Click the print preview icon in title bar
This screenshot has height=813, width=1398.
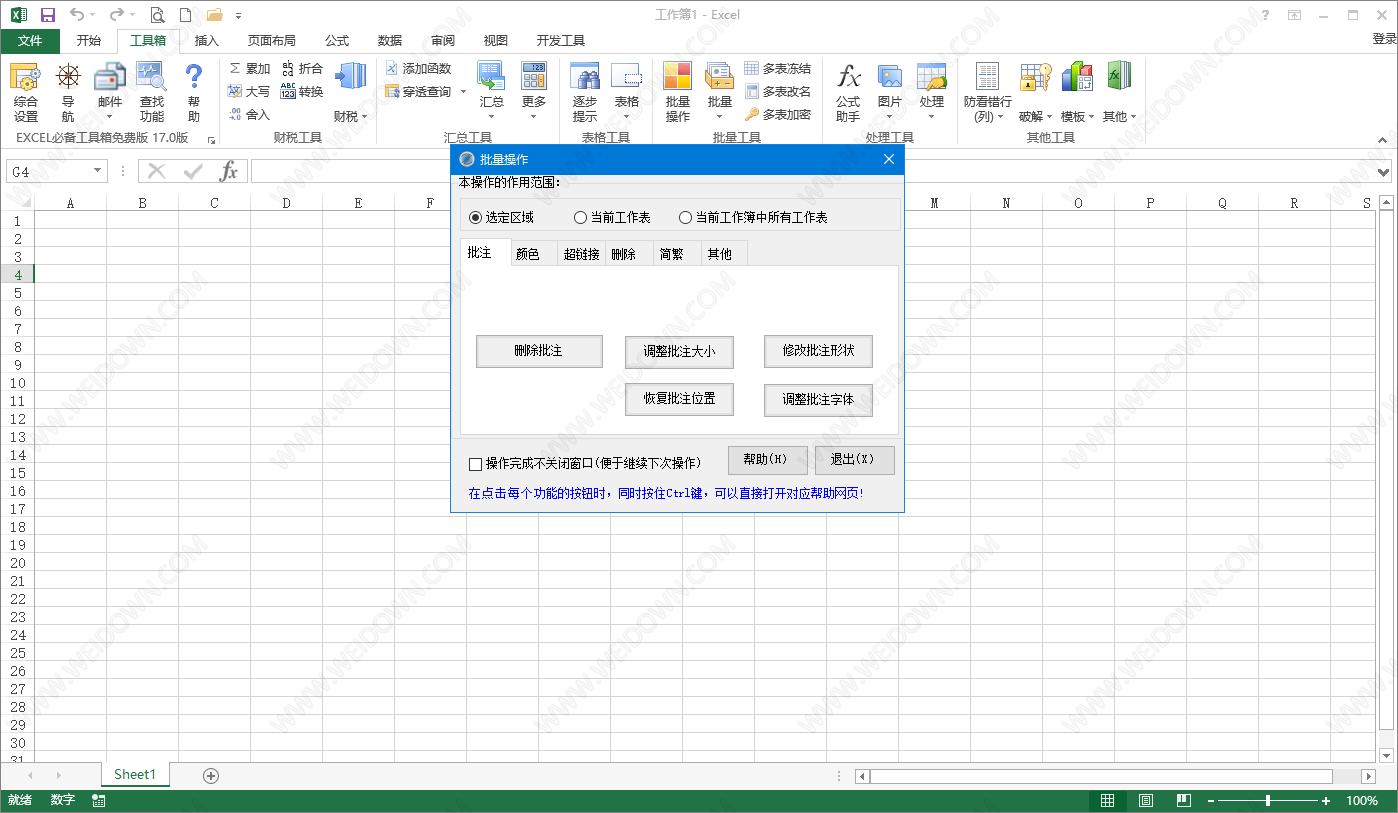(157, 15)
